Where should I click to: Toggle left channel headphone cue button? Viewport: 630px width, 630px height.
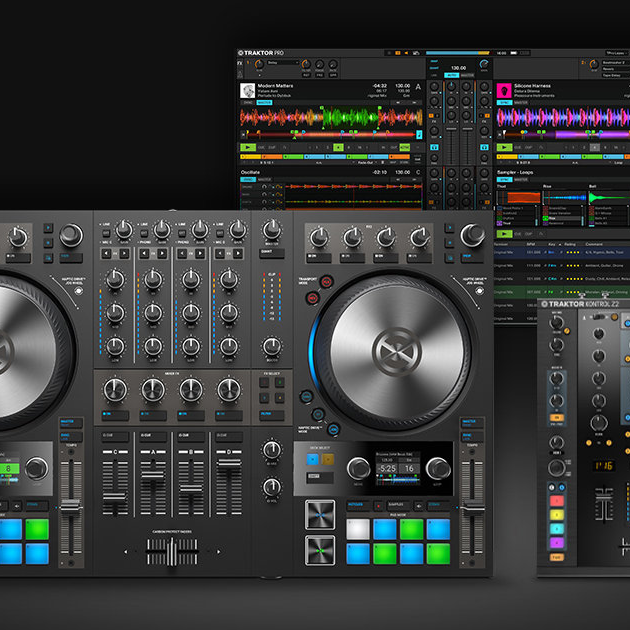tap(434, 147)
